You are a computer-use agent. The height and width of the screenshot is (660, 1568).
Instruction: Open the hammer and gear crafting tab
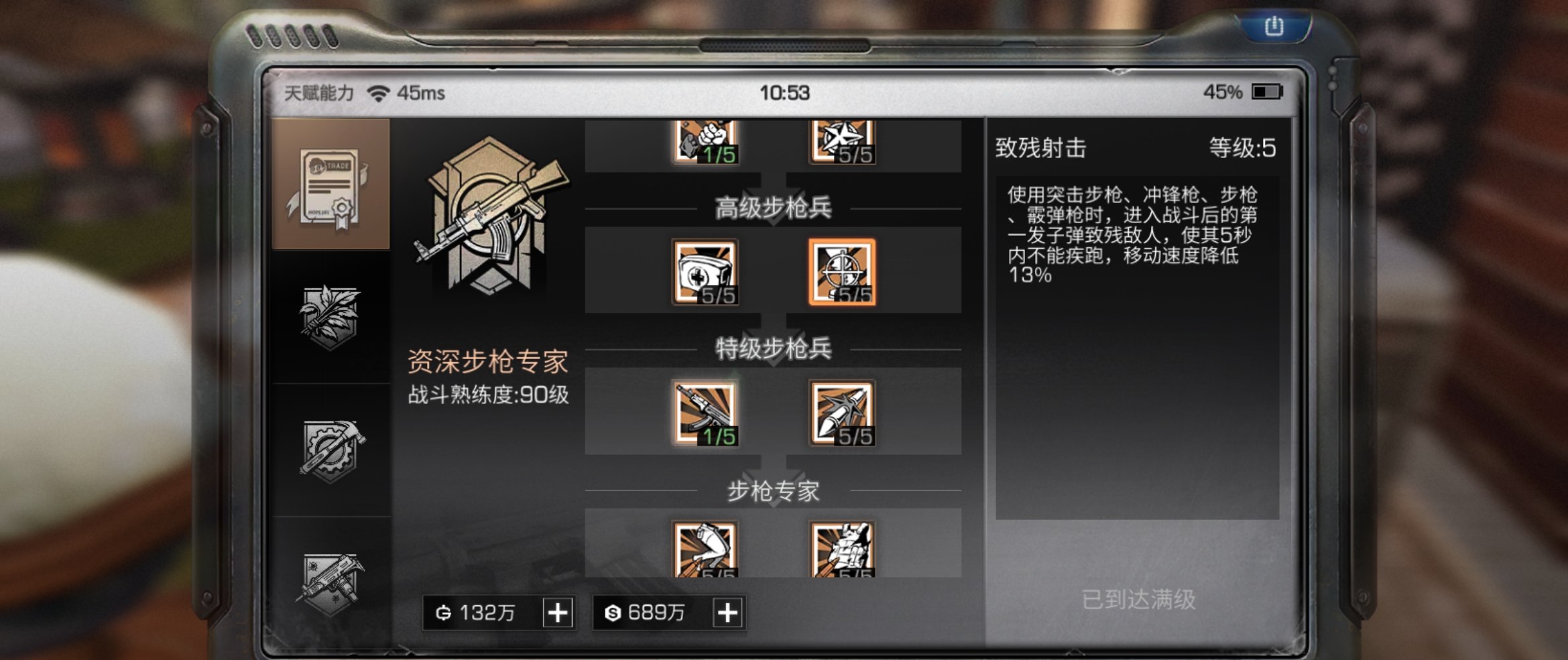(330, 450)
